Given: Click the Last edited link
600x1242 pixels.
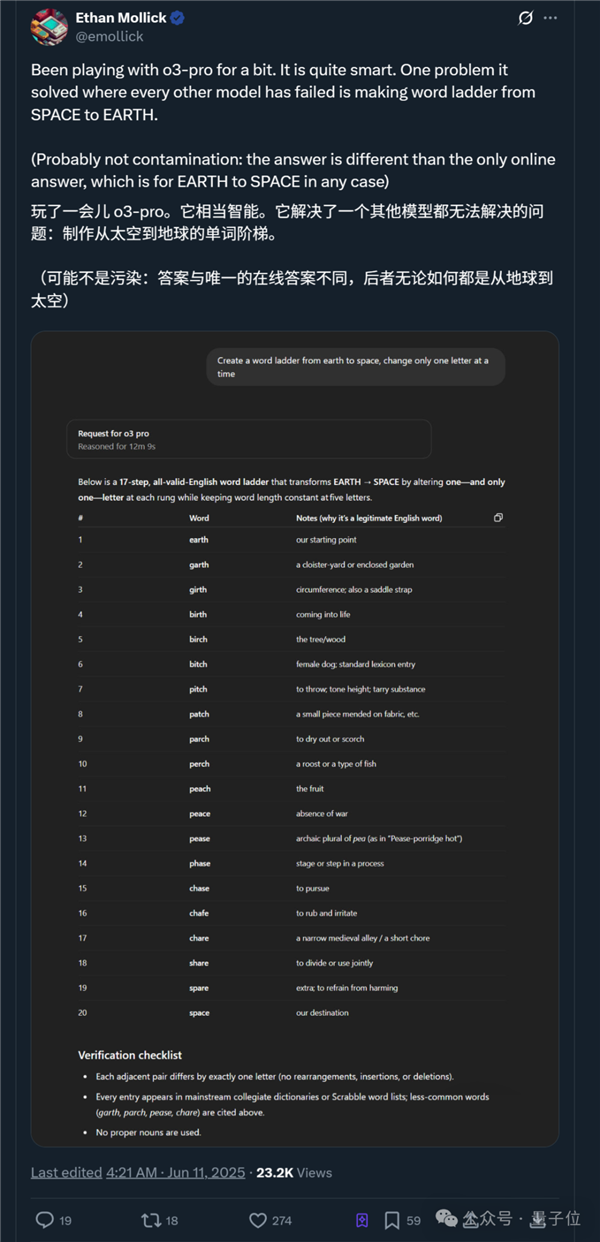Looking at the screenshot, I should (66, 1172).
